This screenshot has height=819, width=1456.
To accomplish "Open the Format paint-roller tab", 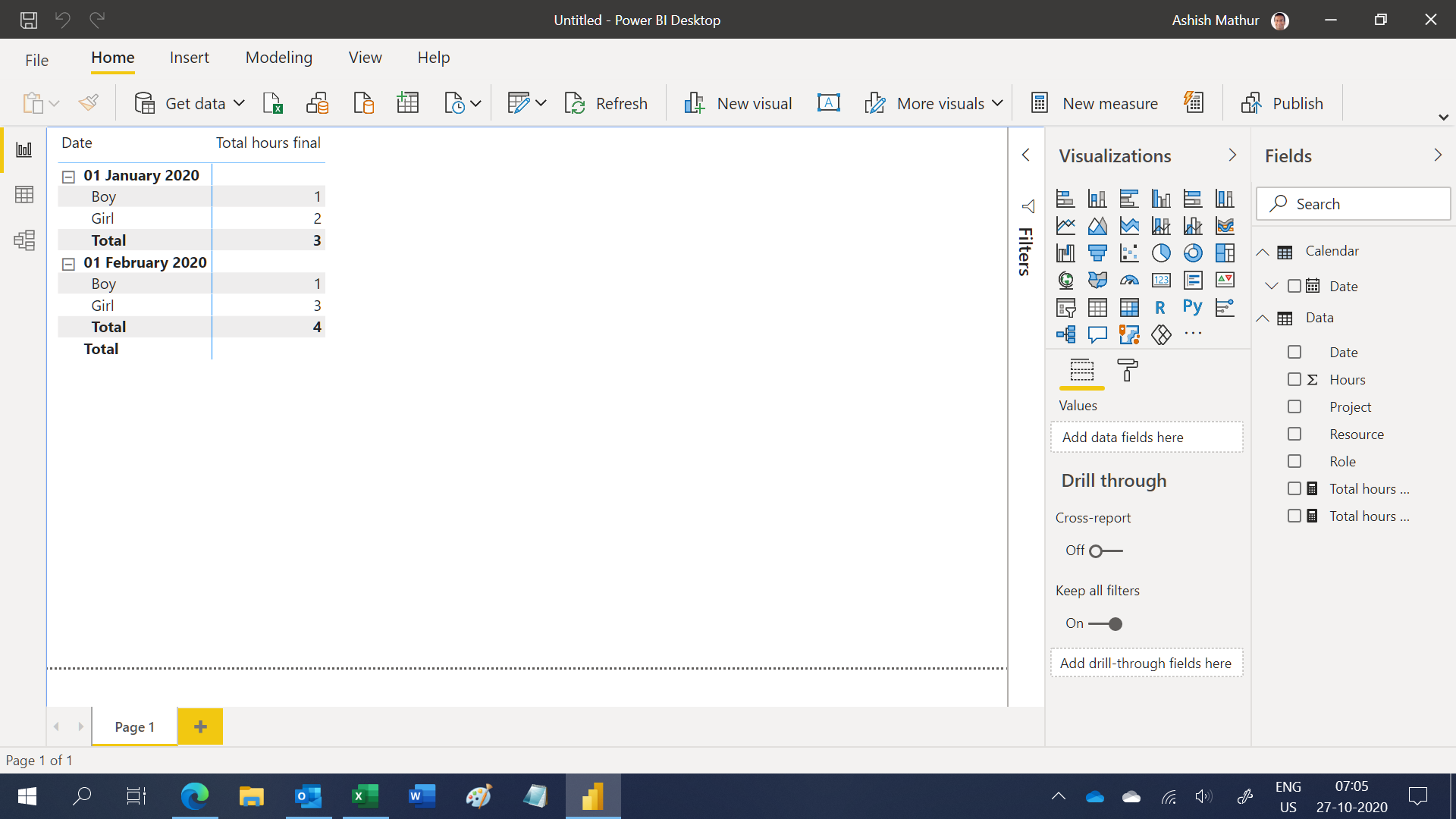I will [x=1128, y=371].
